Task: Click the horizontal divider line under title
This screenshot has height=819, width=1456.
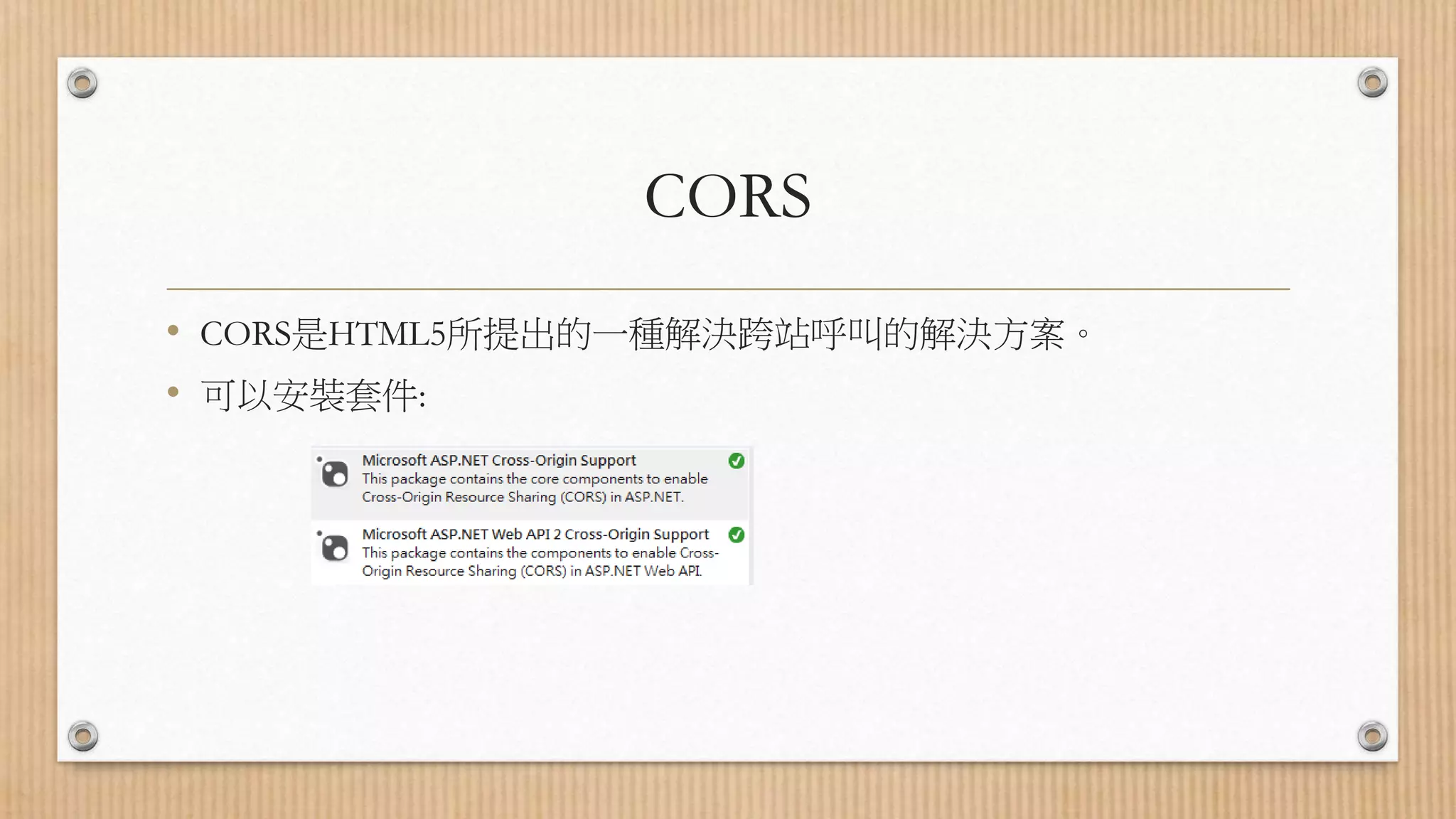Action: tap(727, 289)
